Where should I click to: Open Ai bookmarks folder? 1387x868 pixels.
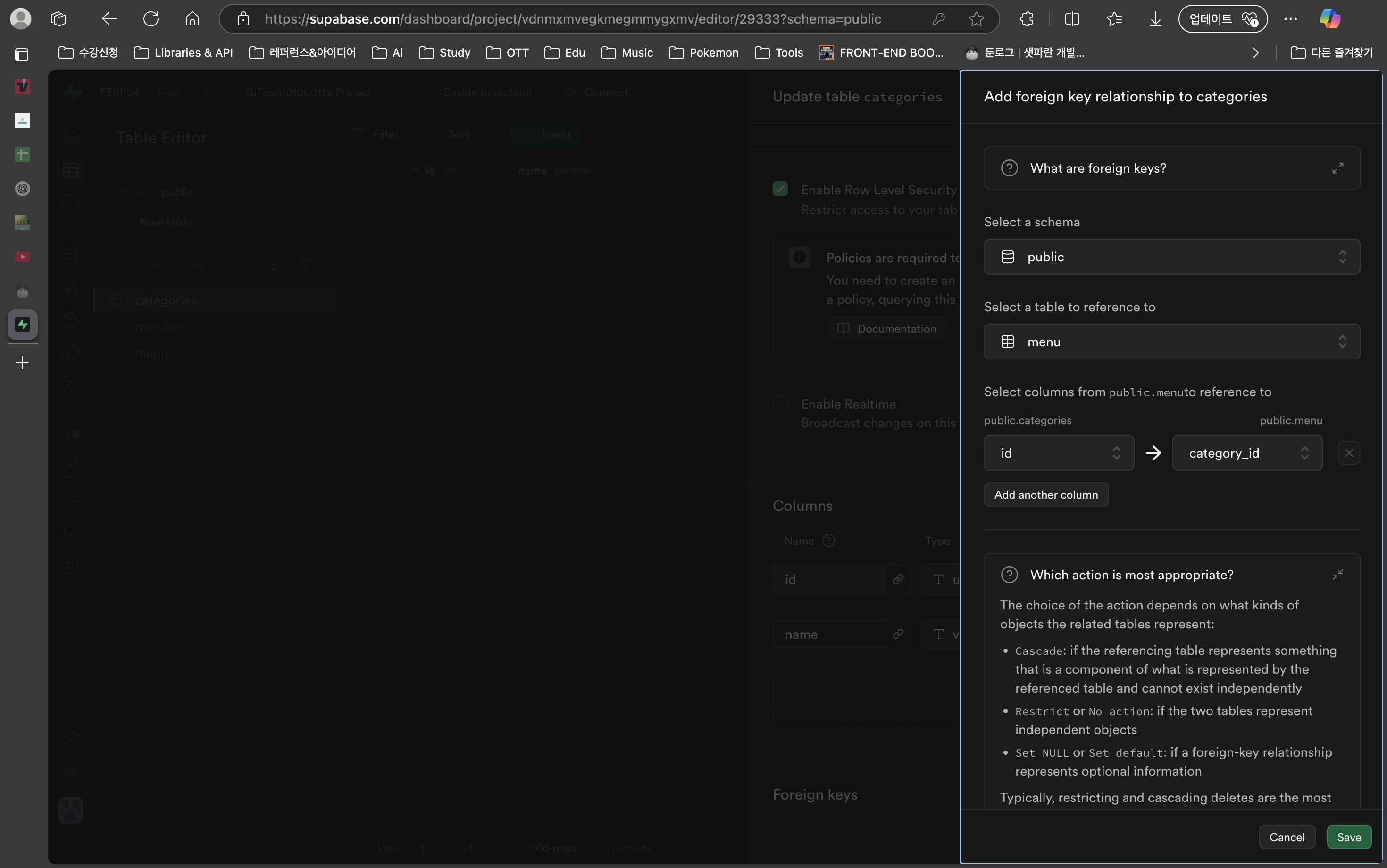[x=387, y=53]
